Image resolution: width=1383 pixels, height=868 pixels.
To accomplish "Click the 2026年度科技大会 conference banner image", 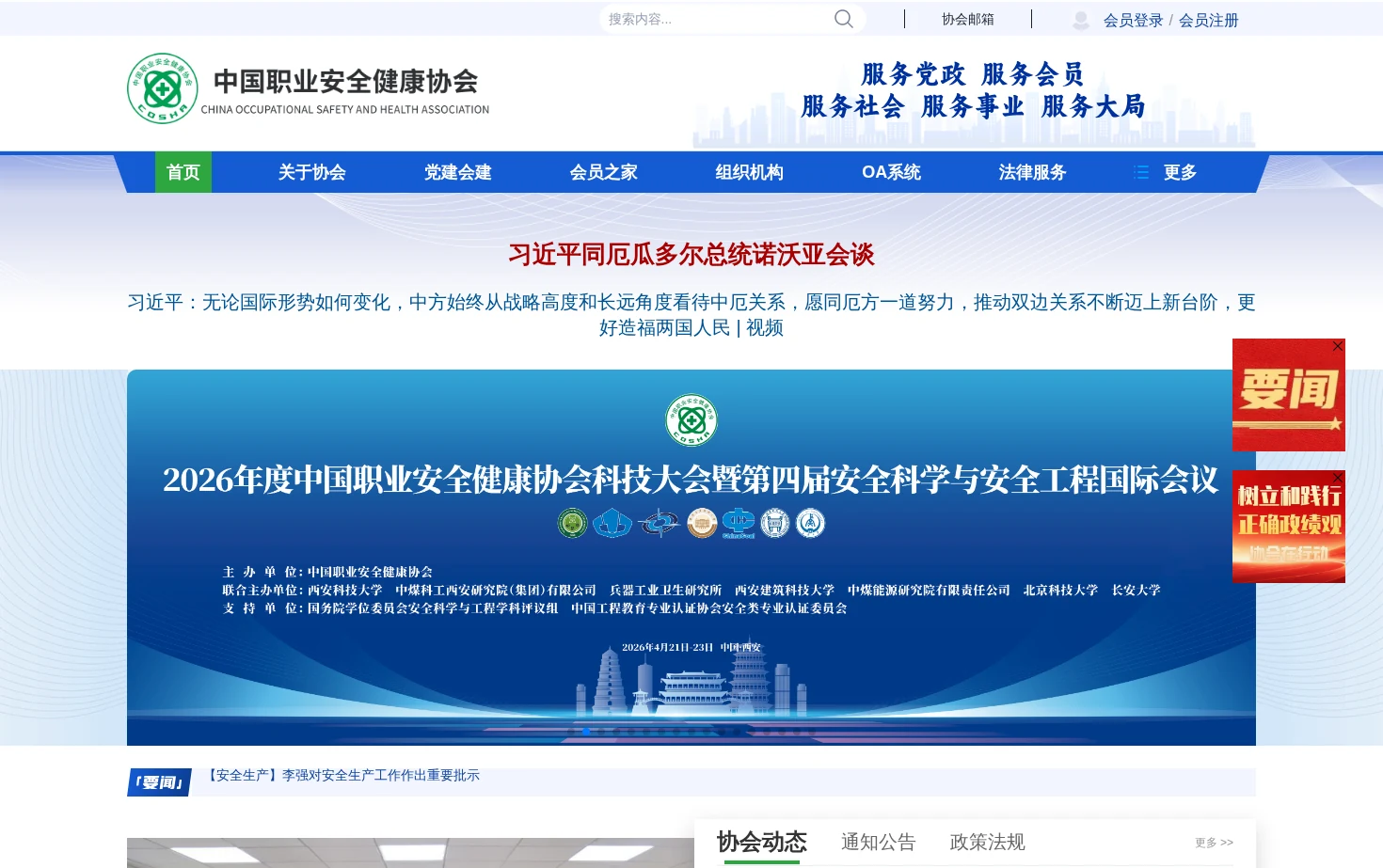I will pyautogui.click(x=691, y=558).
